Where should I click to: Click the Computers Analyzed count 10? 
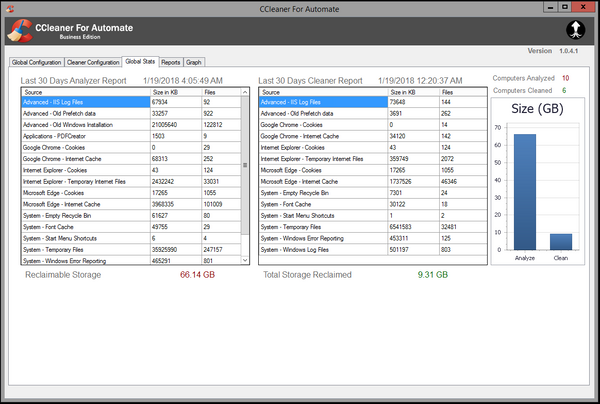[x=566, y=78]
